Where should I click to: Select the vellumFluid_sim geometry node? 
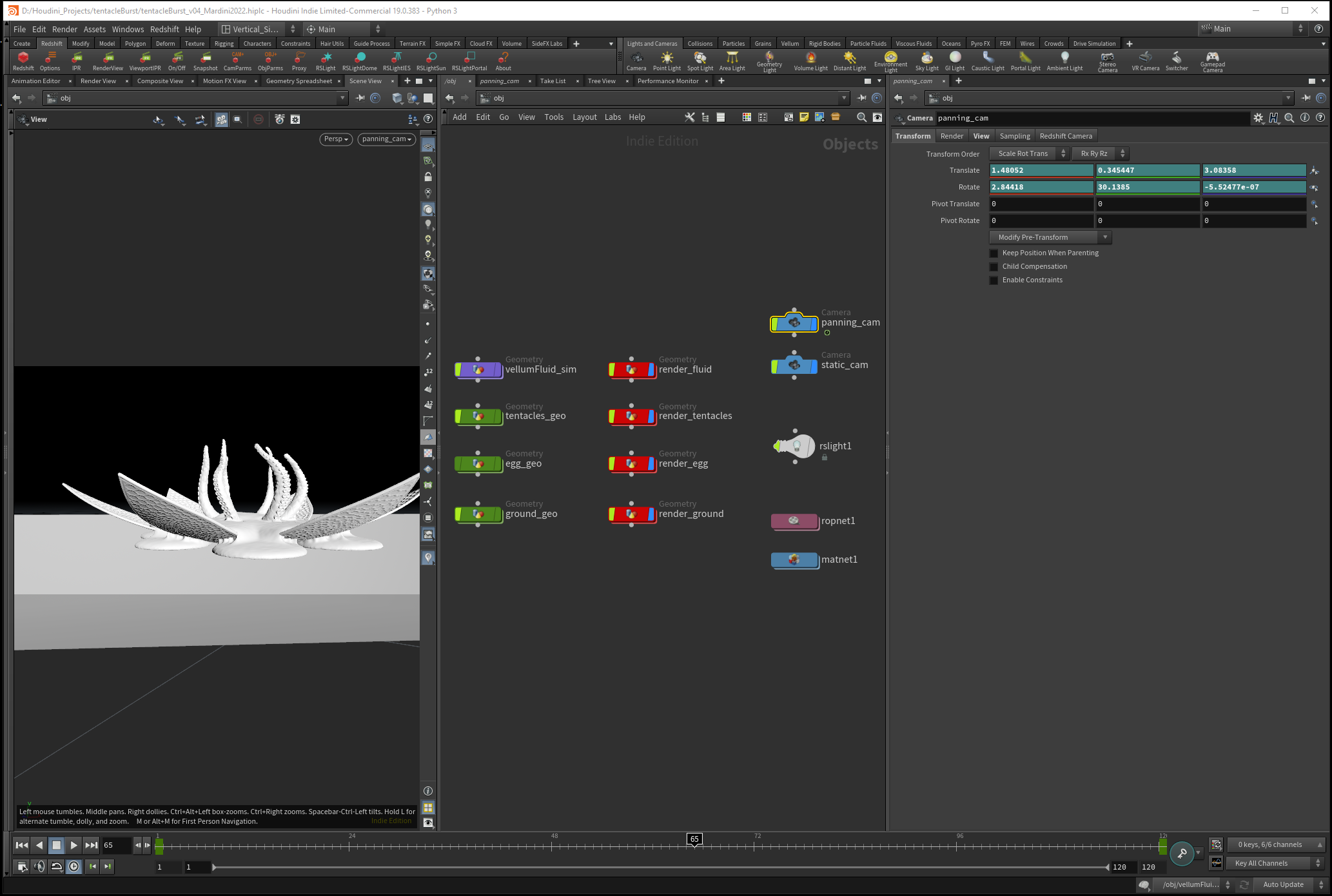(x=478, y=369)
